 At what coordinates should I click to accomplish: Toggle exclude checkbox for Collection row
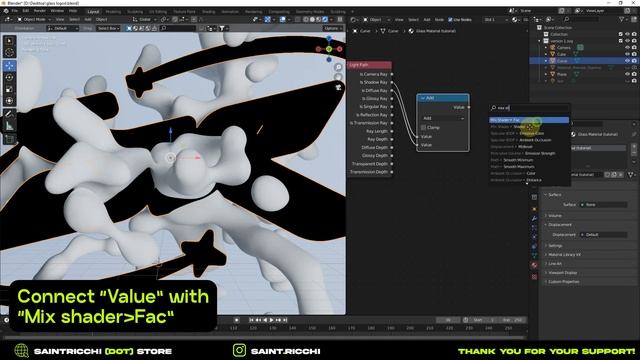pos(621,34)
